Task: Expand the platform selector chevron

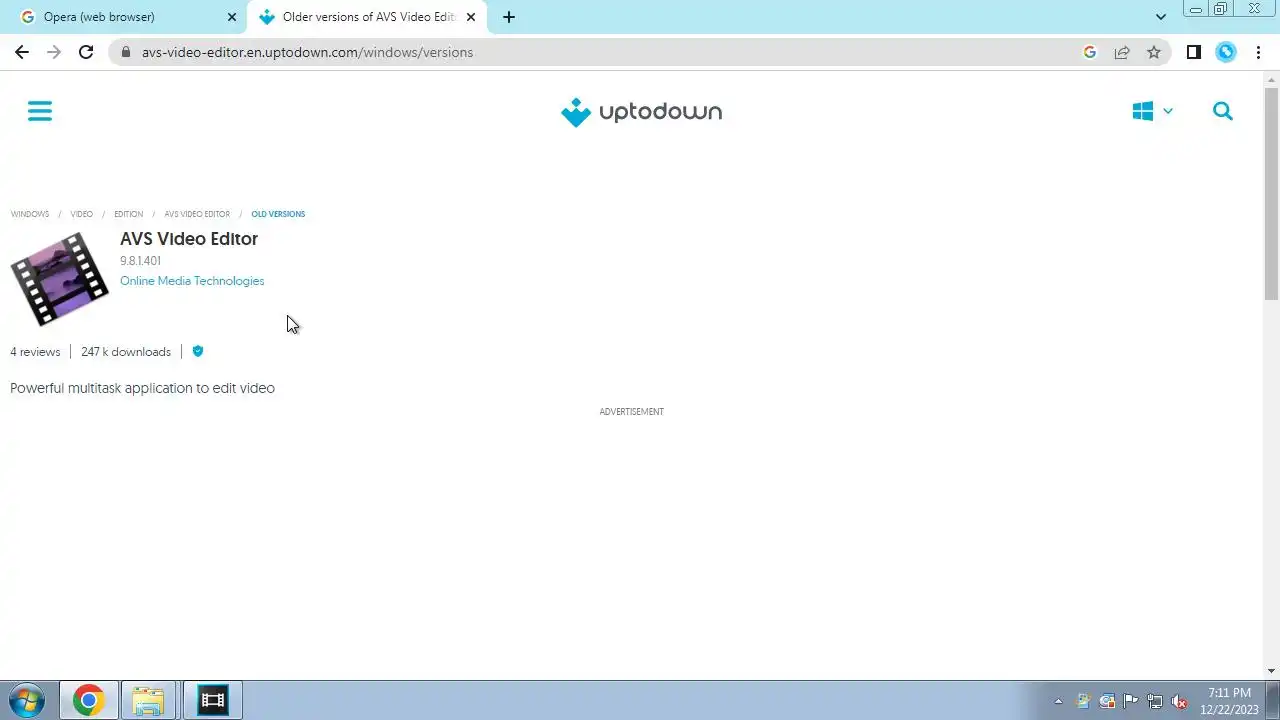Action: click(x=1167, y=111)
